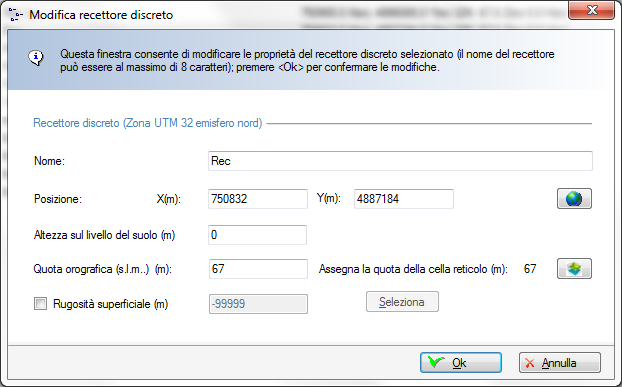The image size is (622, 387).
Task: Click the Recettore discreto group header
Action: click(x=148, y=123)
